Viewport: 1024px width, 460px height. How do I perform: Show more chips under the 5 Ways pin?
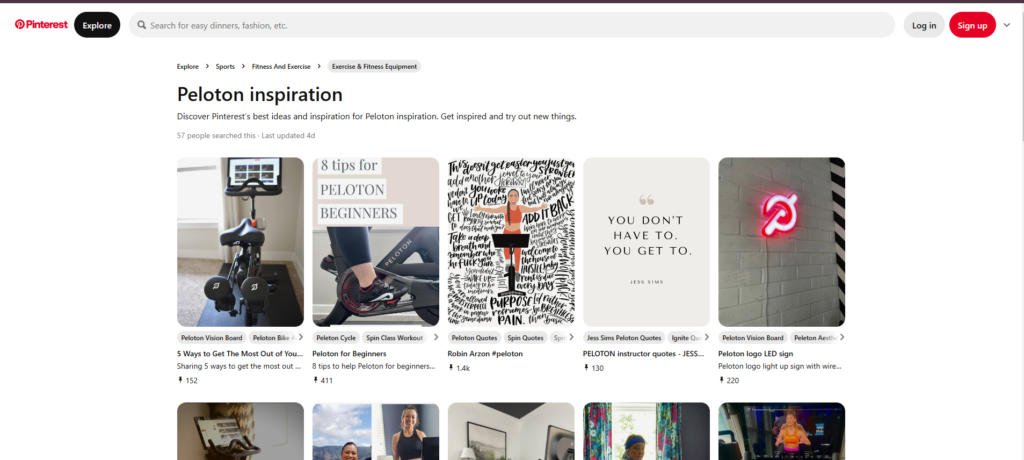(x=300, y=337)
